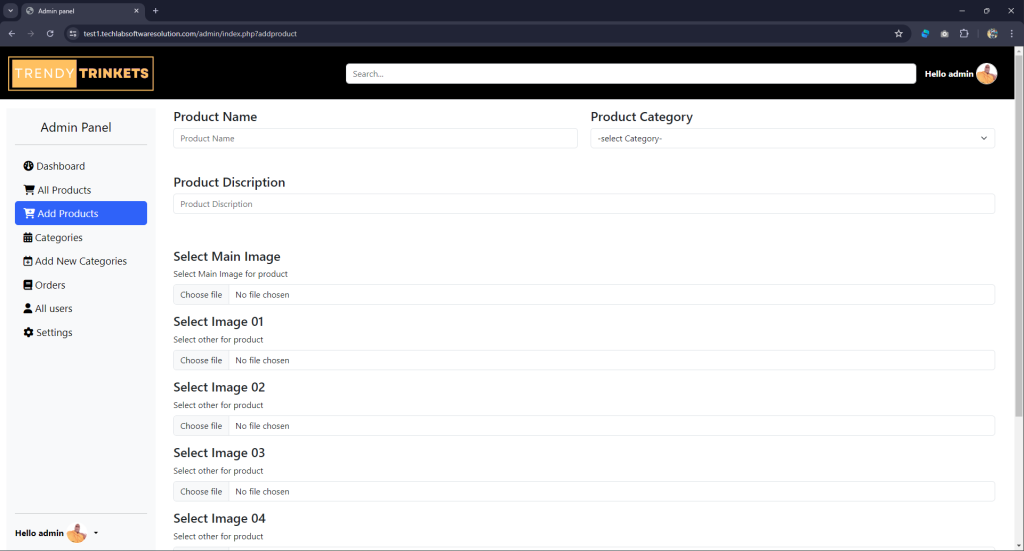Click the Settings gear icon in sidebar
This screenshot has width=1024, height=551.
click(28, 333)
